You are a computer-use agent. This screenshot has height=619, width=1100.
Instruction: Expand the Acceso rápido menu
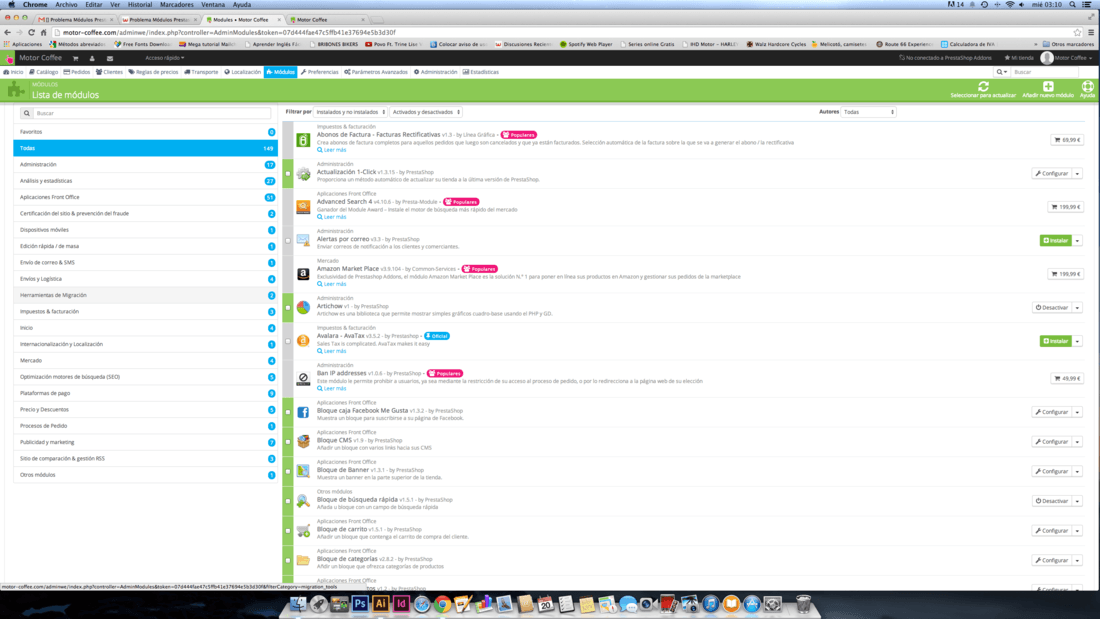(x=165, y=58)
